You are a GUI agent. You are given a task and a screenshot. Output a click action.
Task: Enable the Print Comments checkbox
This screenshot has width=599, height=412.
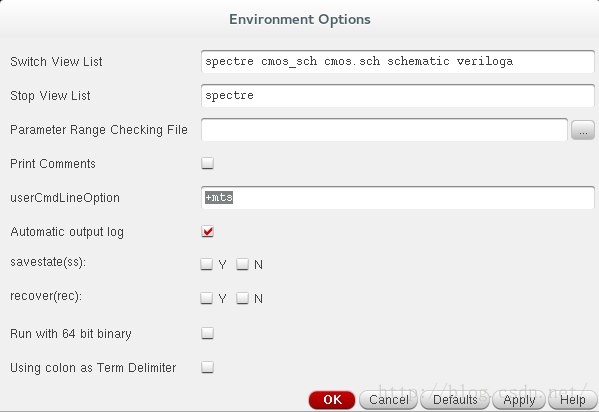pos(207,163)
